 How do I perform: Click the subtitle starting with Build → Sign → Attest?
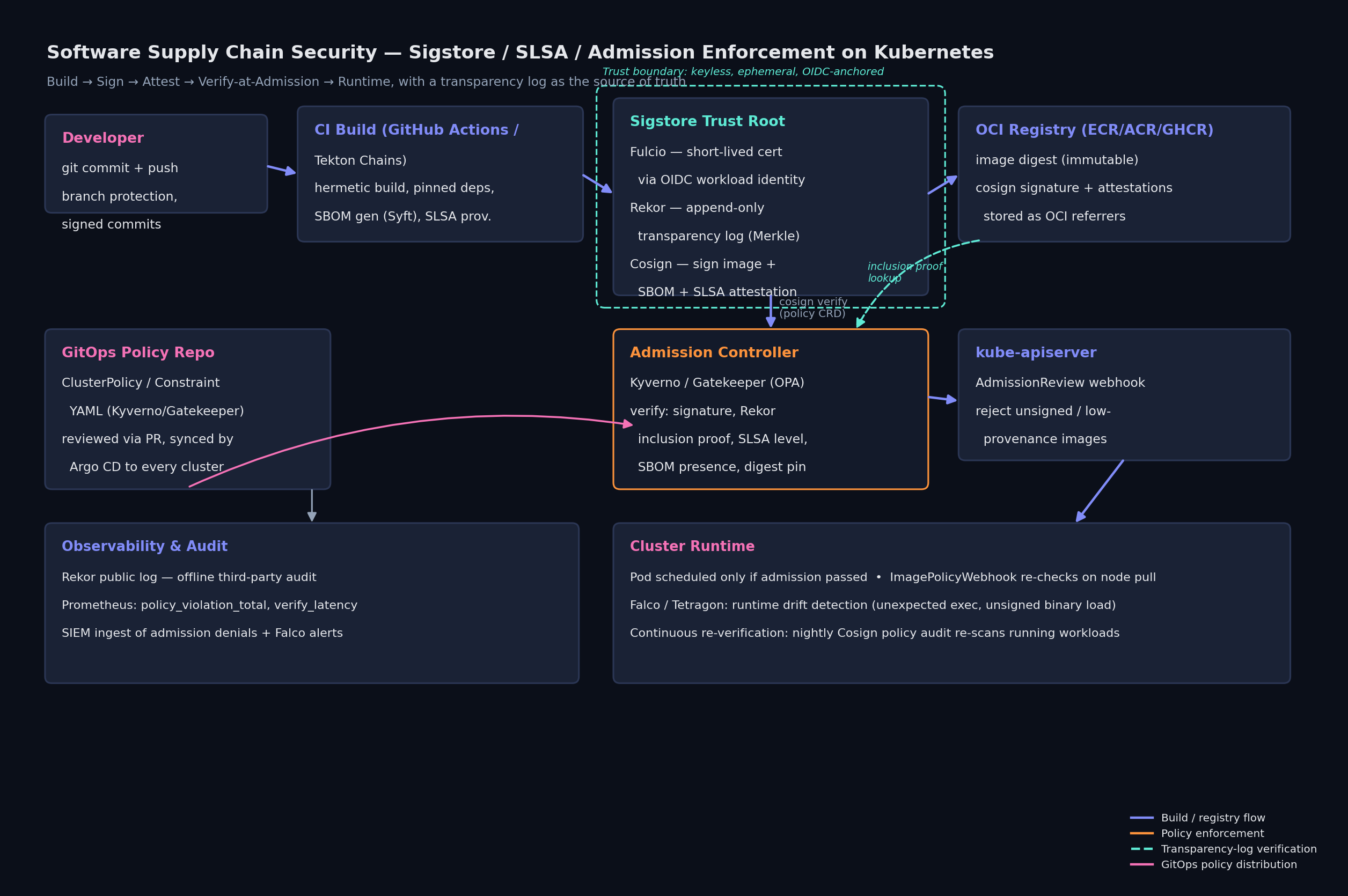[367, 82]
